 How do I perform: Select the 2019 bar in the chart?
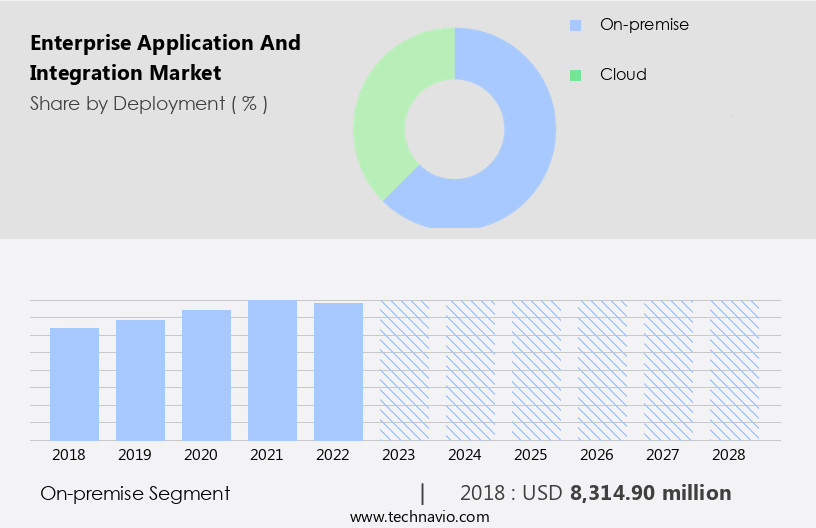[x=141, y=380]
